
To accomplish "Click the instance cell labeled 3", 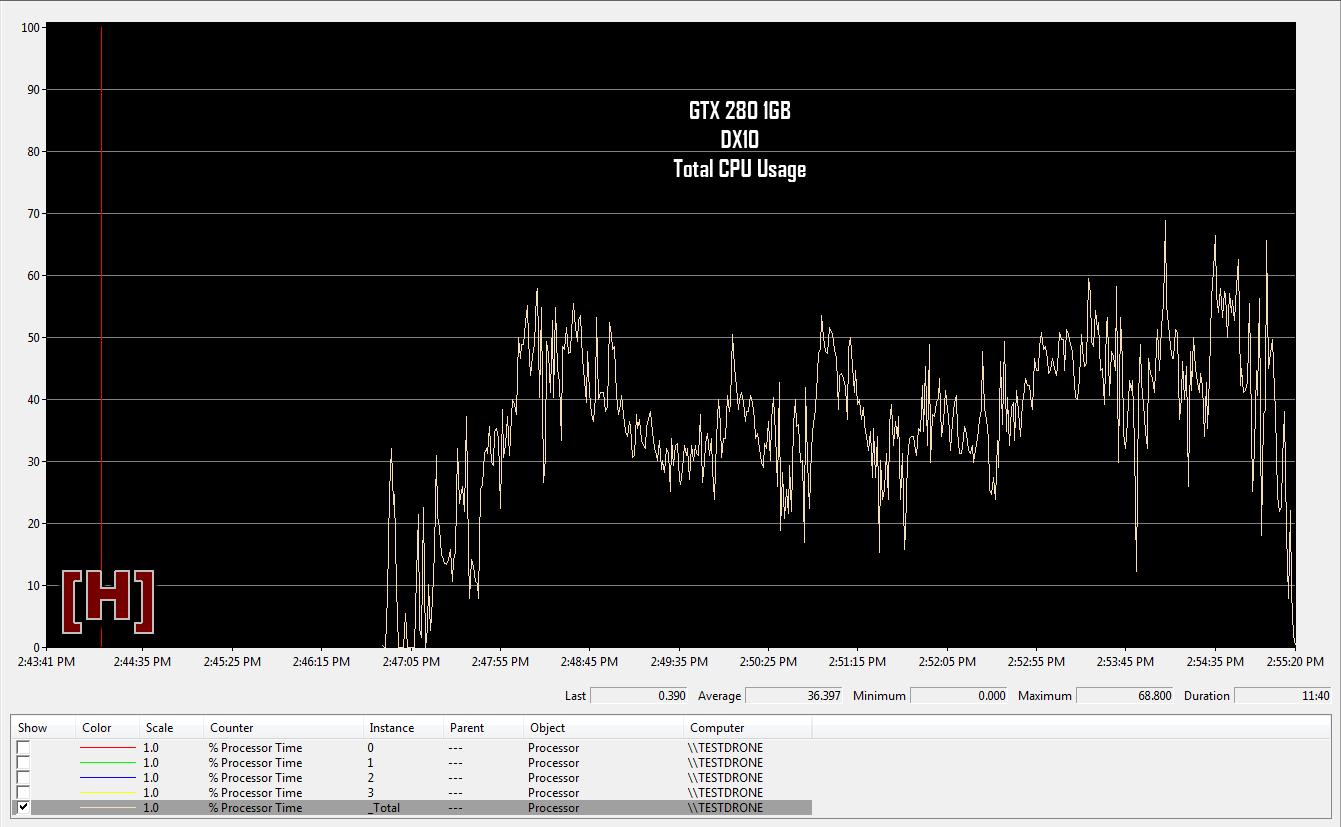I will coord(371,793).
